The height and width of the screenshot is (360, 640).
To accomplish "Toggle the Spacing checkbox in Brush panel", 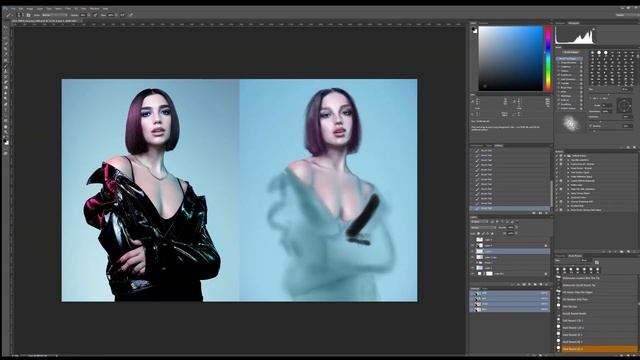I will 591,126.
